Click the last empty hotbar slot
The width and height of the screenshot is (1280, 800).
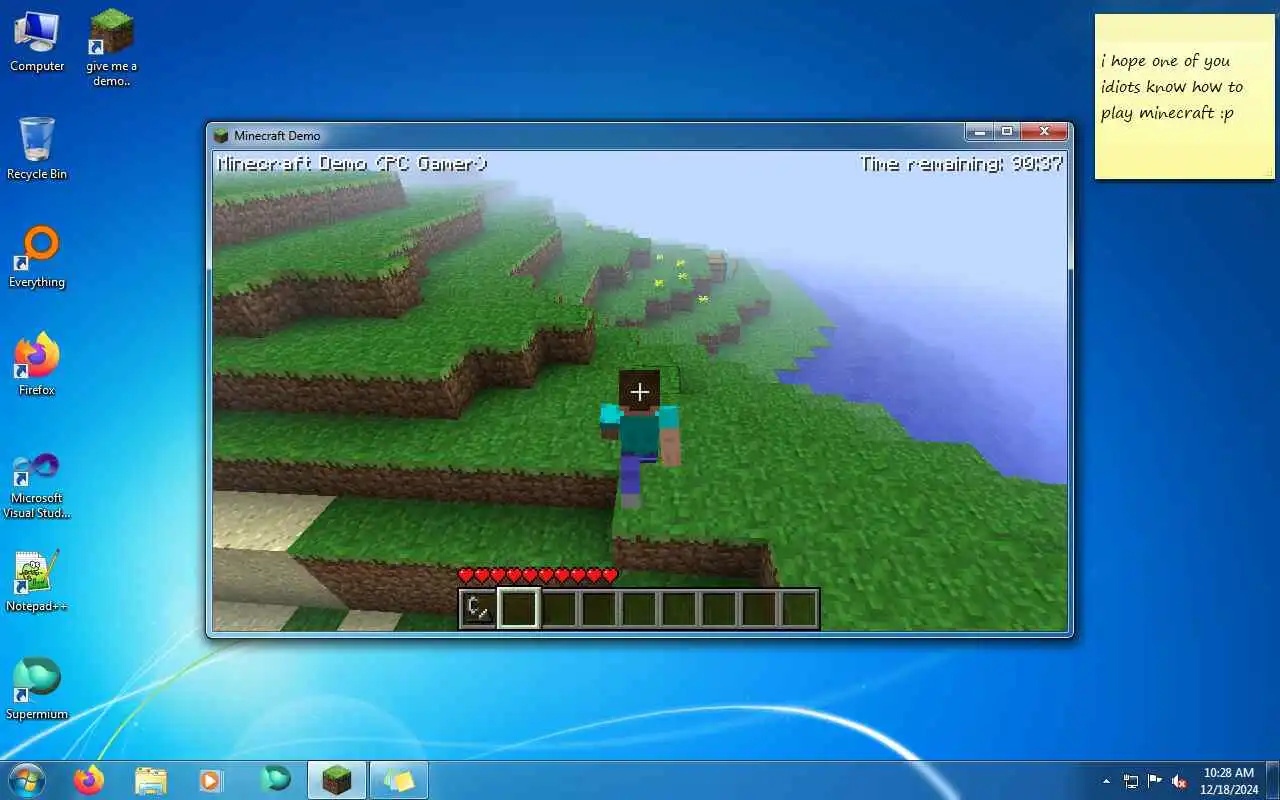[799, 608]
